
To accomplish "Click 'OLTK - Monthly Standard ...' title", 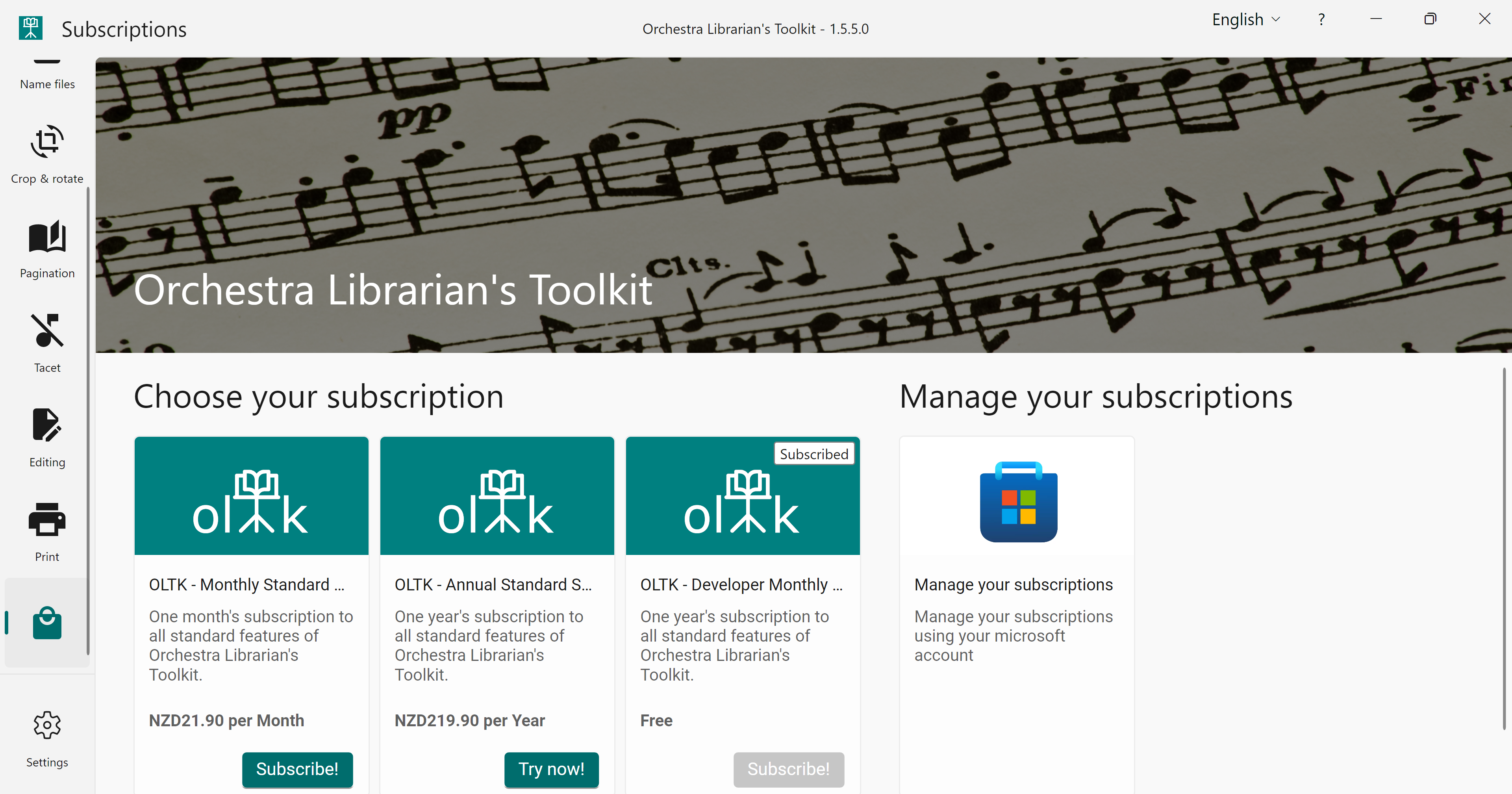I will (246, 584).
